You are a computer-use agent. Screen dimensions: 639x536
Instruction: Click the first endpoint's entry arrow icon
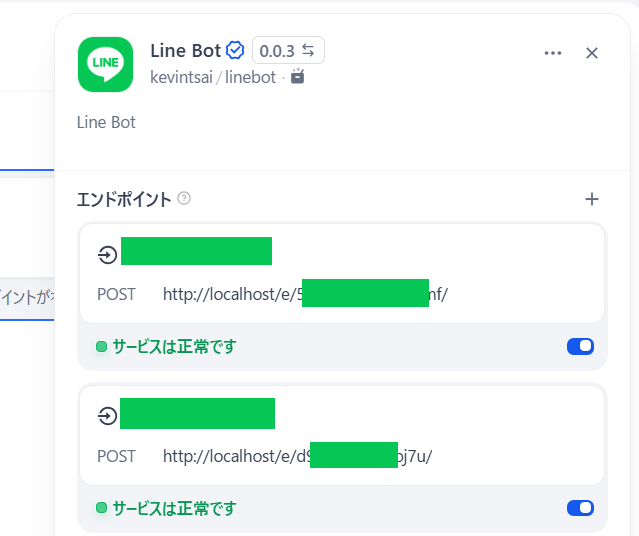click(x=107, y=255)
